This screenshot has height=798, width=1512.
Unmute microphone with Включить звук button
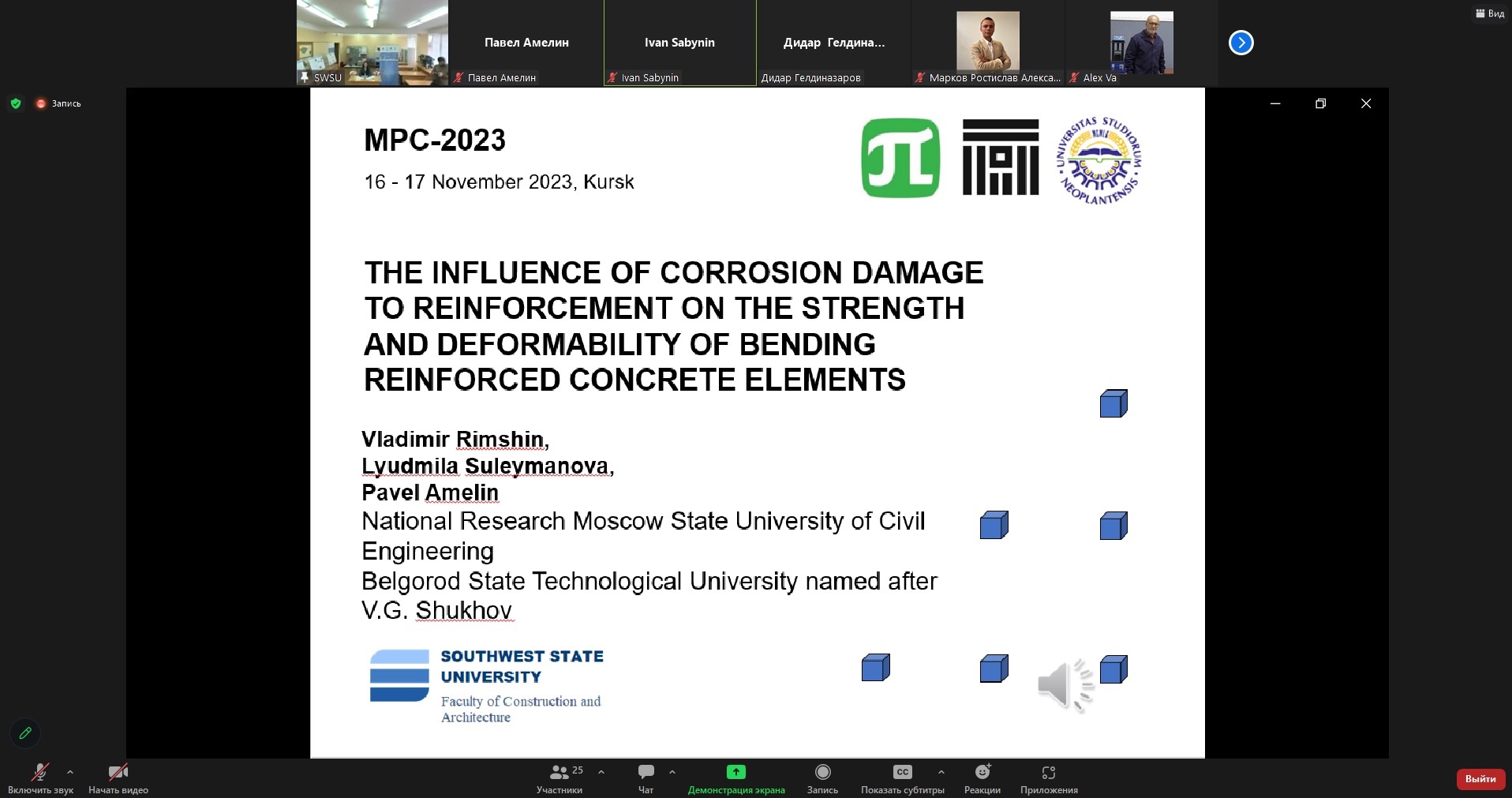pyautogui.click(x=40, y=778)
